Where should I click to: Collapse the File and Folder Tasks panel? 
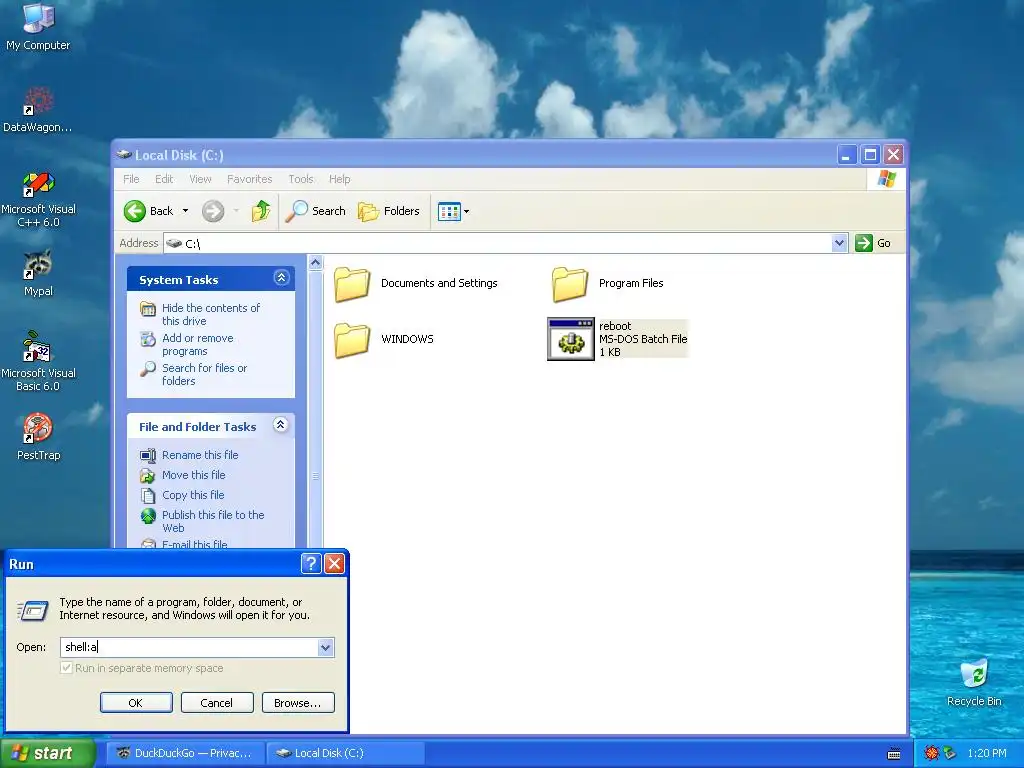[x=281, y=425]
